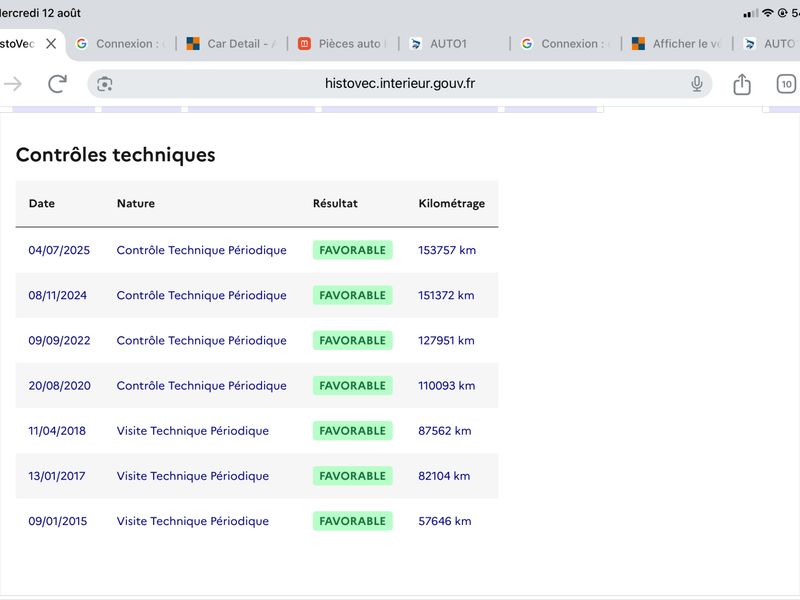Screen dimensions: 800x600
Task: Select the date 09/09/2022
Action: [59, 340]
